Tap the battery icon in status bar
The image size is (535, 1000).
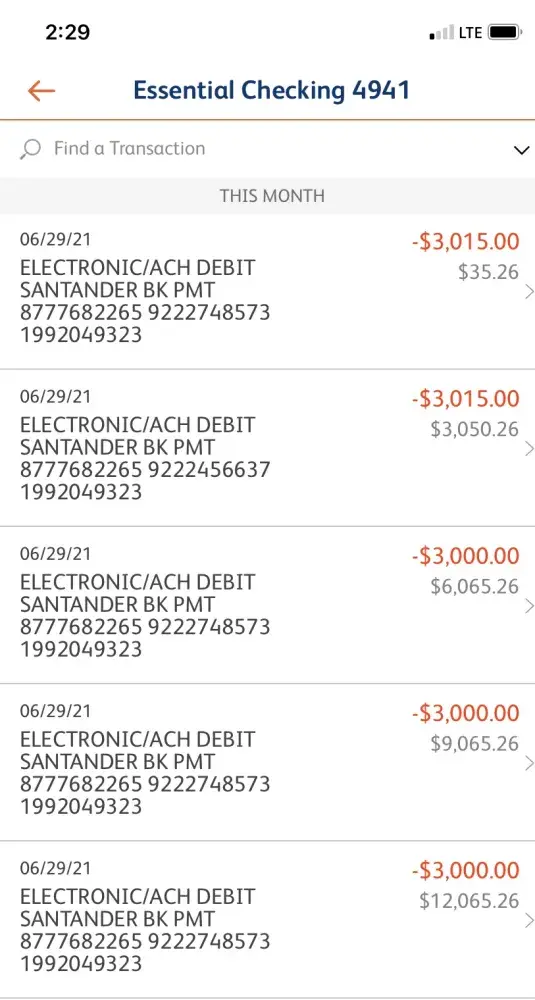tap(505, 33)
